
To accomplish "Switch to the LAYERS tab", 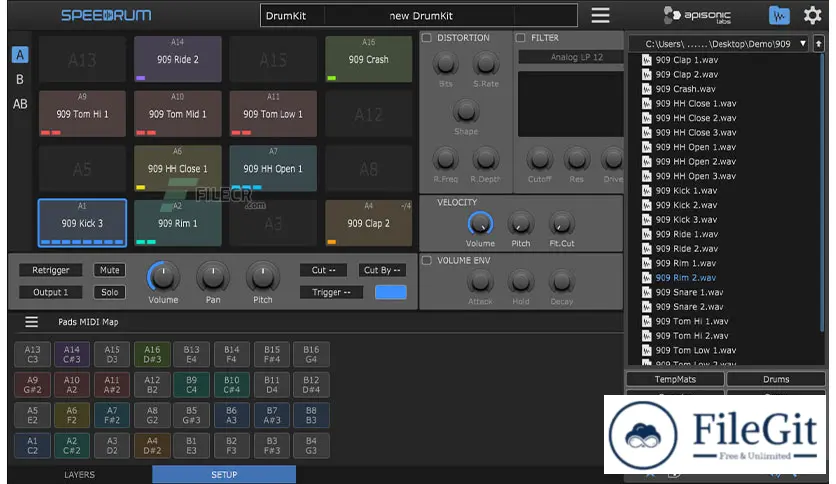I will point(79,474).
